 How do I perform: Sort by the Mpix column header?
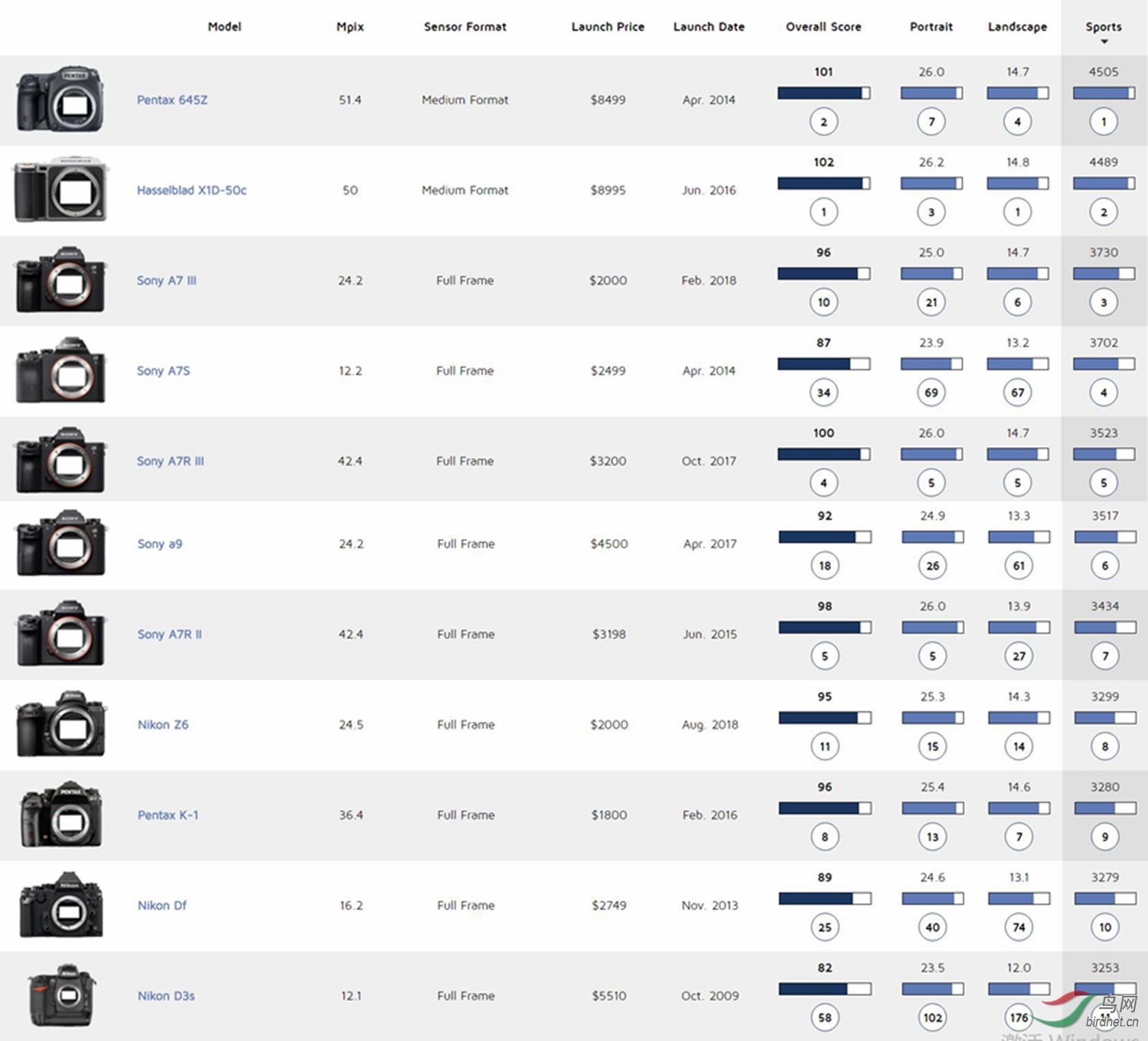point(351,27)
